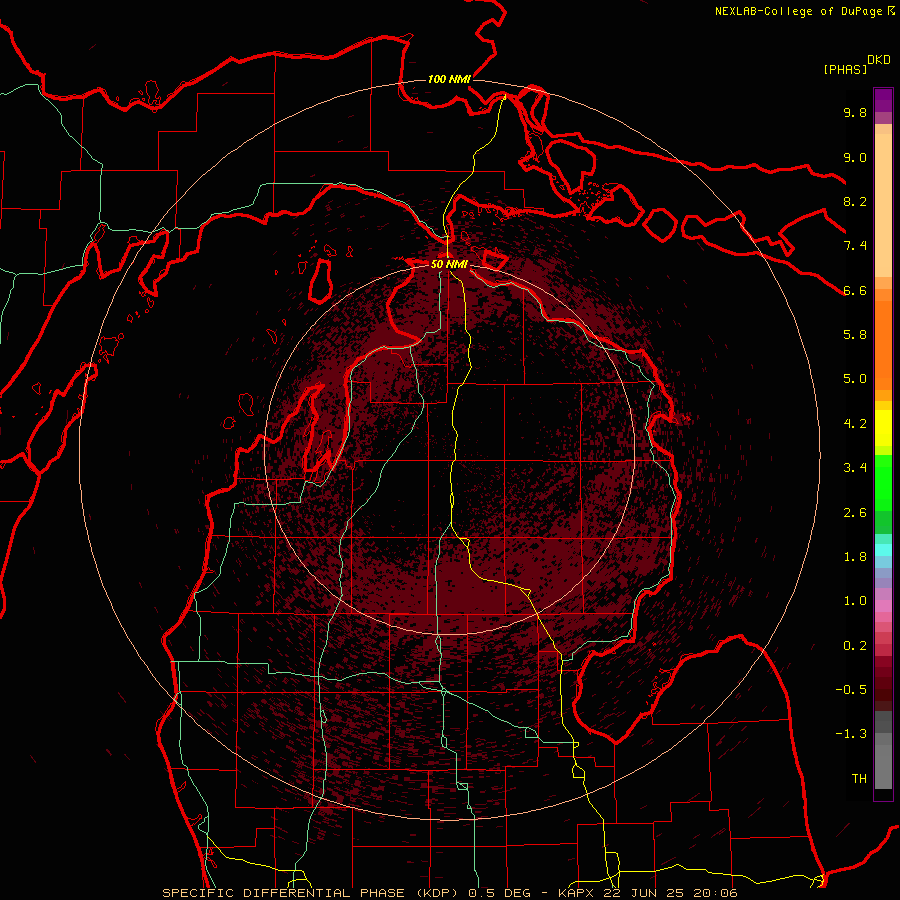Click the -1.3 legend value
This screenshot has width=900, height=900.
[851, 734]
